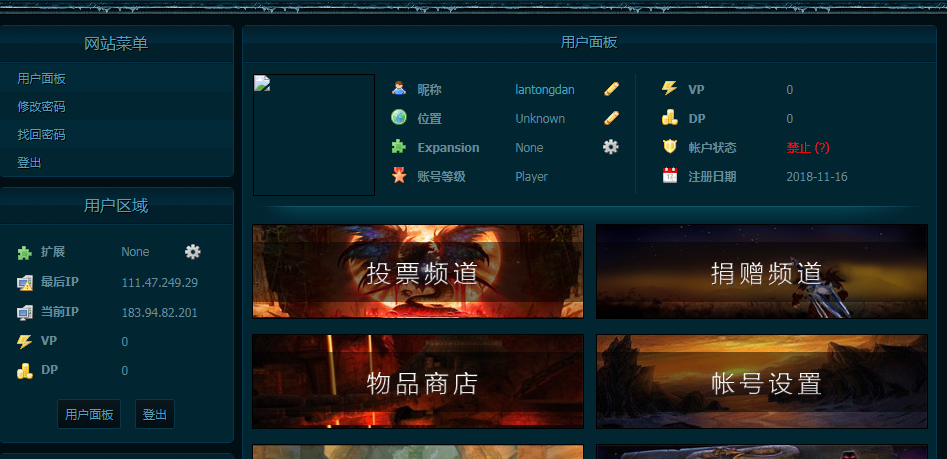Click the red 禁止 (?) account status

tap(808, 147)
